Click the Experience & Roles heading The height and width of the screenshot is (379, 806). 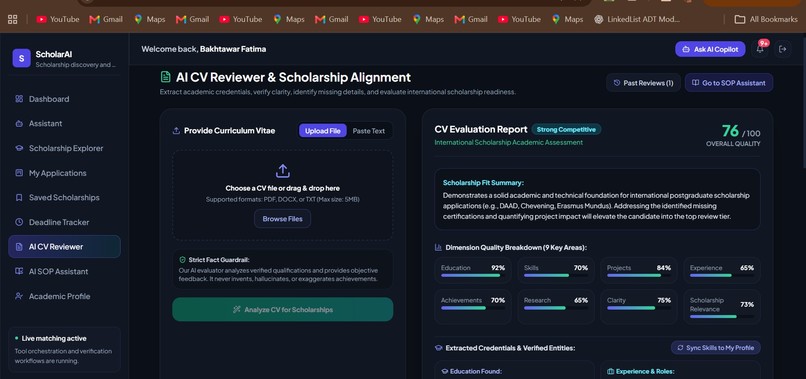coord(645,371)
